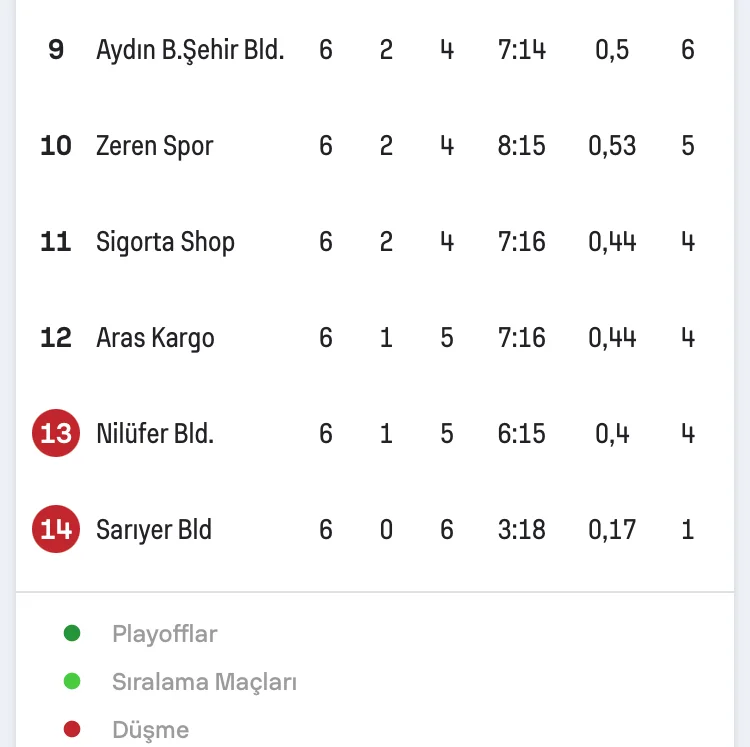Click the light green Sıralama Maçları dot
Screen dimensions: 750x747
(x=71, y=682)
